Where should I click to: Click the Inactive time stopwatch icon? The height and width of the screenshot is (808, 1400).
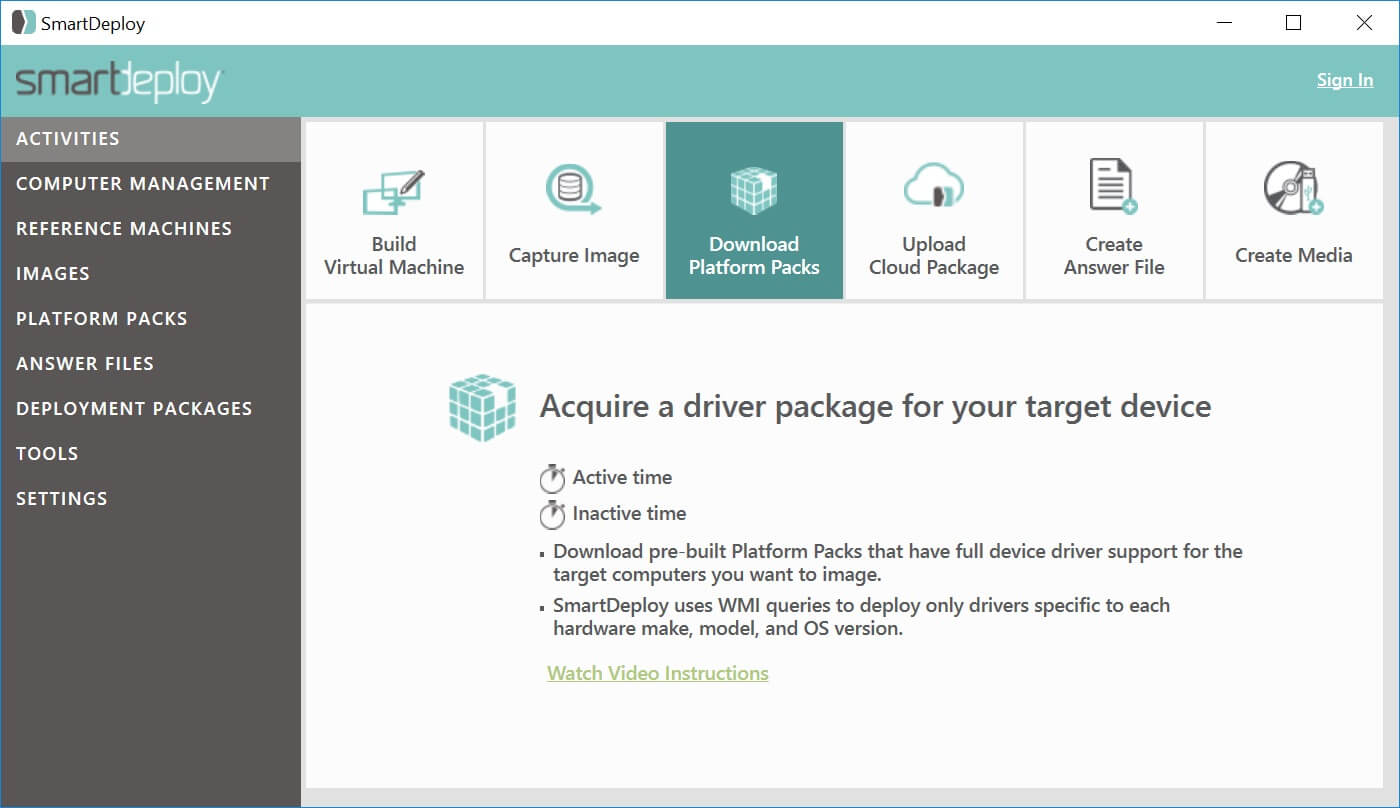552,515
